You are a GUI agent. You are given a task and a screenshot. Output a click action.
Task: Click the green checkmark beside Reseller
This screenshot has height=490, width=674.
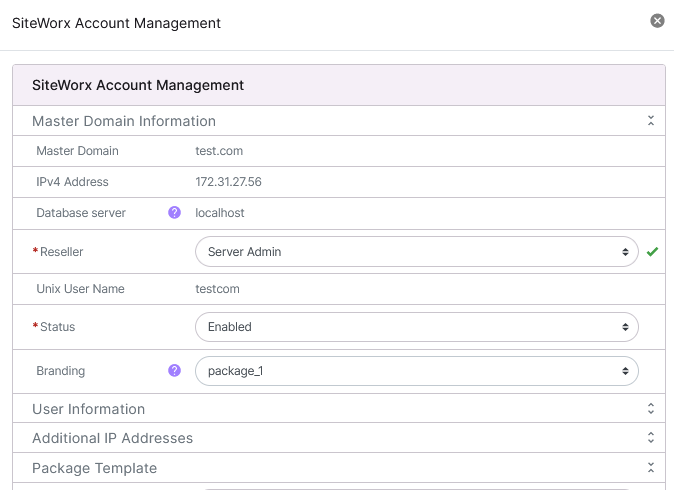coord(652,252)
